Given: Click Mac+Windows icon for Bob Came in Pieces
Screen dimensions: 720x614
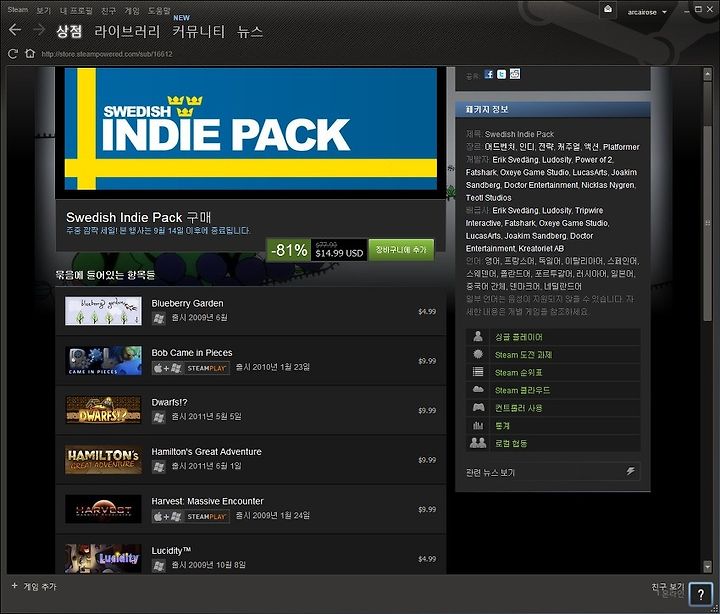Looking at the screenshot, I should [167, 368].
